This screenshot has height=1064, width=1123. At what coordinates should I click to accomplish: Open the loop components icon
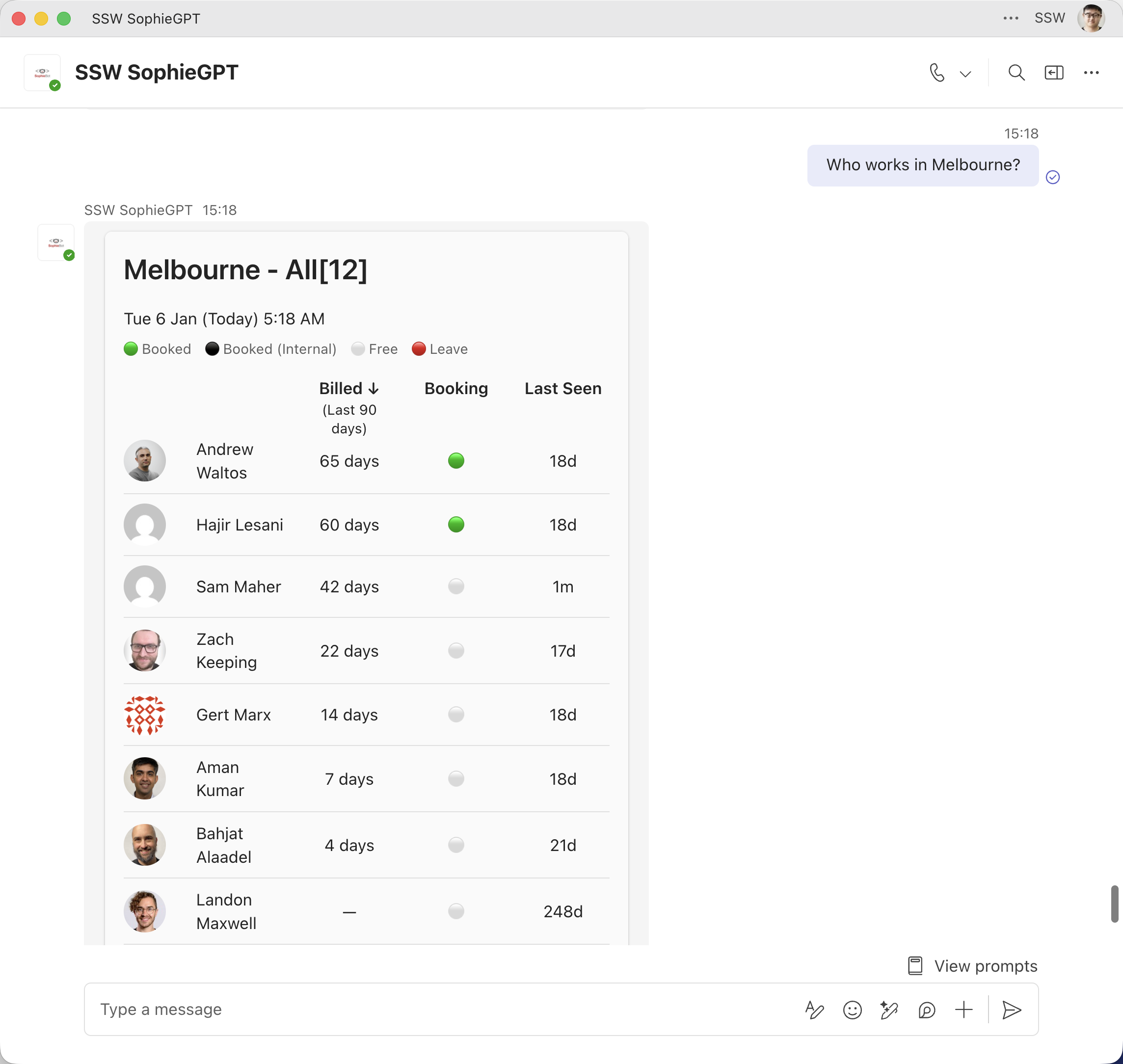(926, 1010)
